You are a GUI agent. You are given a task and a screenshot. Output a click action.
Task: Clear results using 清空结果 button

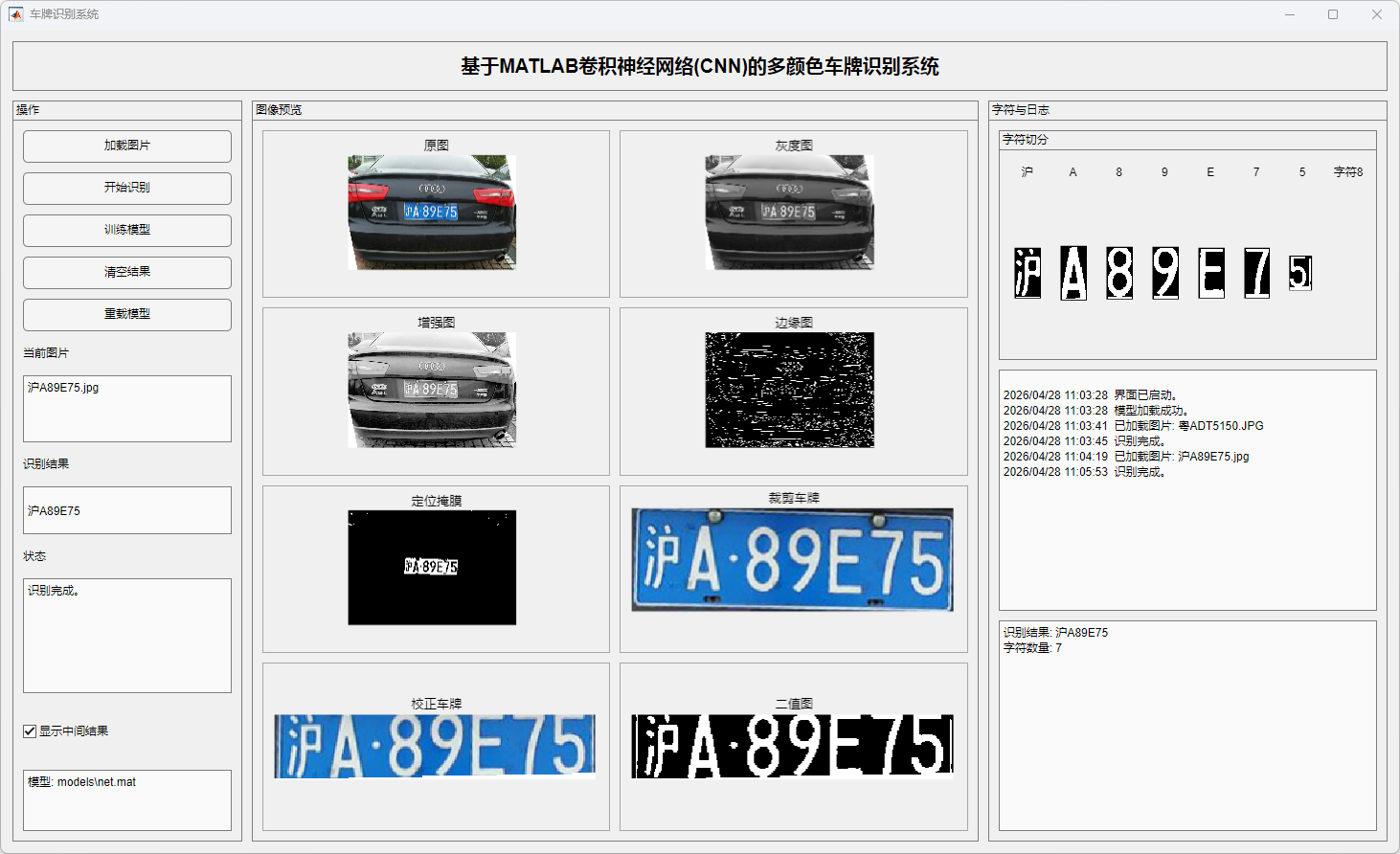pos(127,273)
